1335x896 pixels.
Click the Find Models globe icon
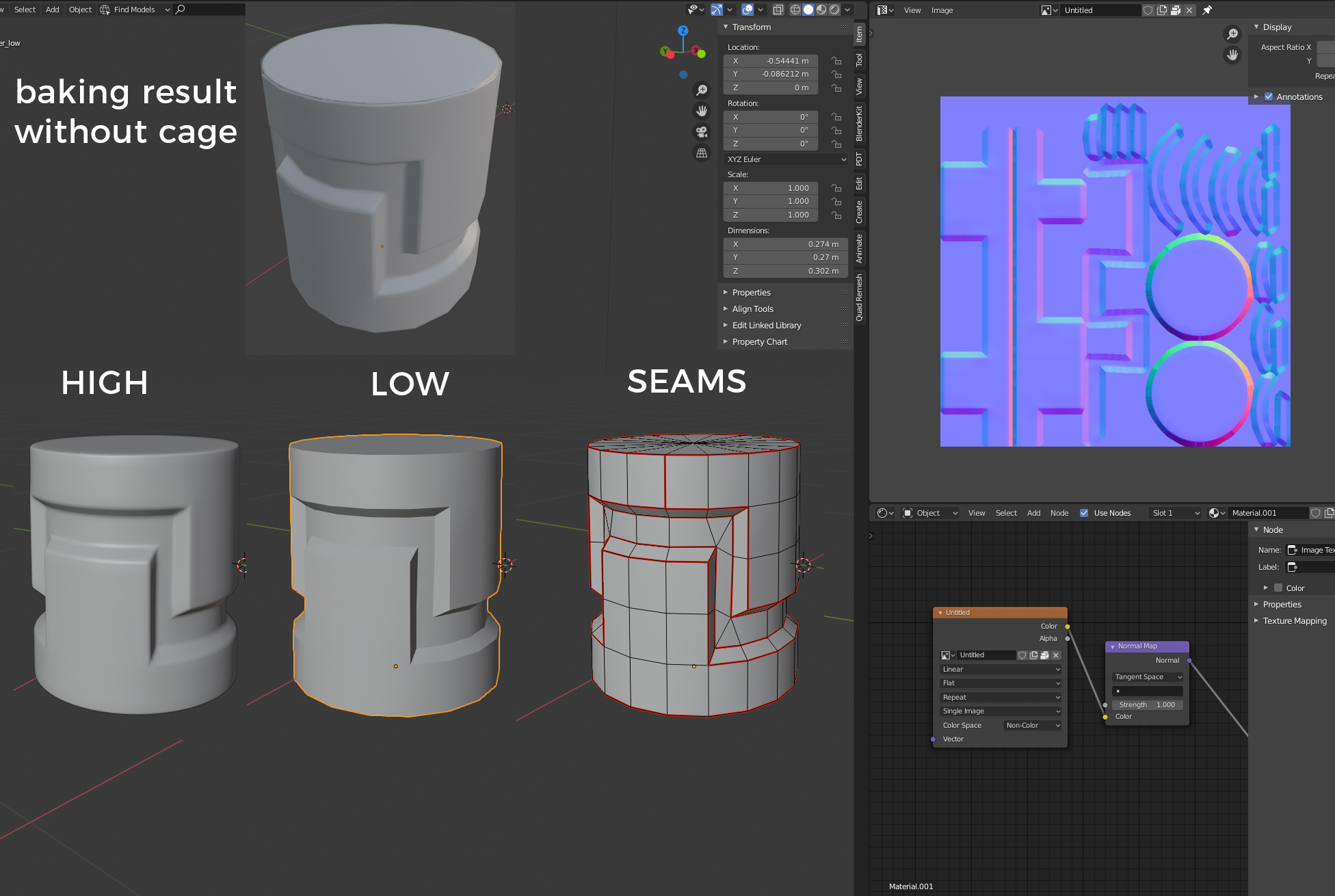click(x=105, y=10)
